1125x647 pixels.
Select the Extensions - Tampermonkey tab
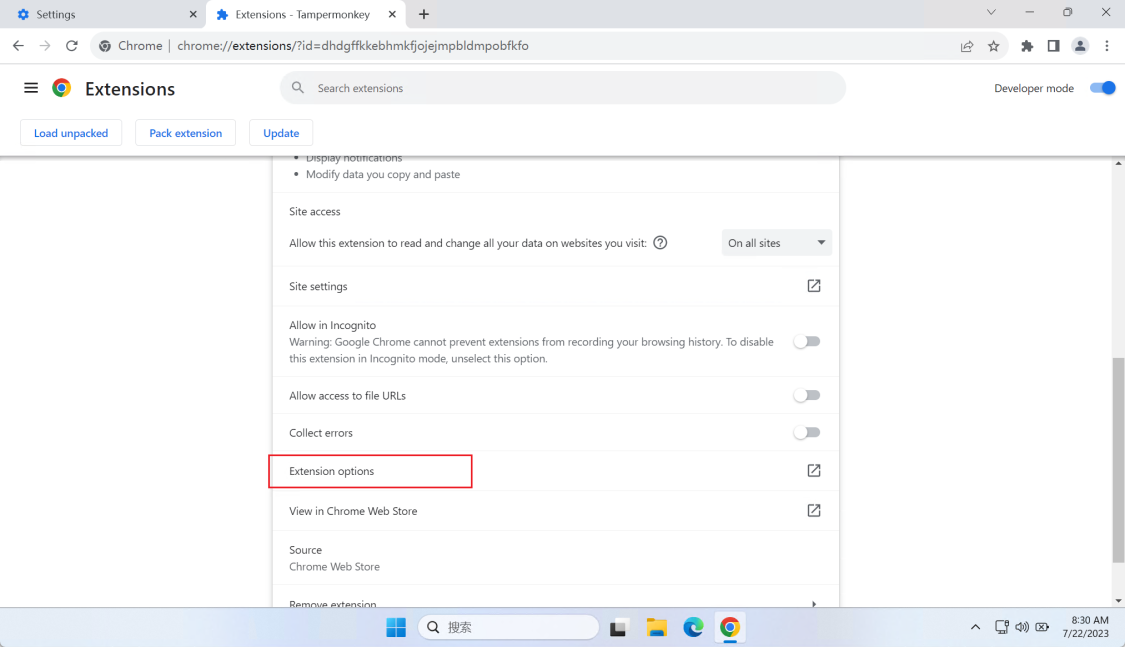click(x=306, y=14)
